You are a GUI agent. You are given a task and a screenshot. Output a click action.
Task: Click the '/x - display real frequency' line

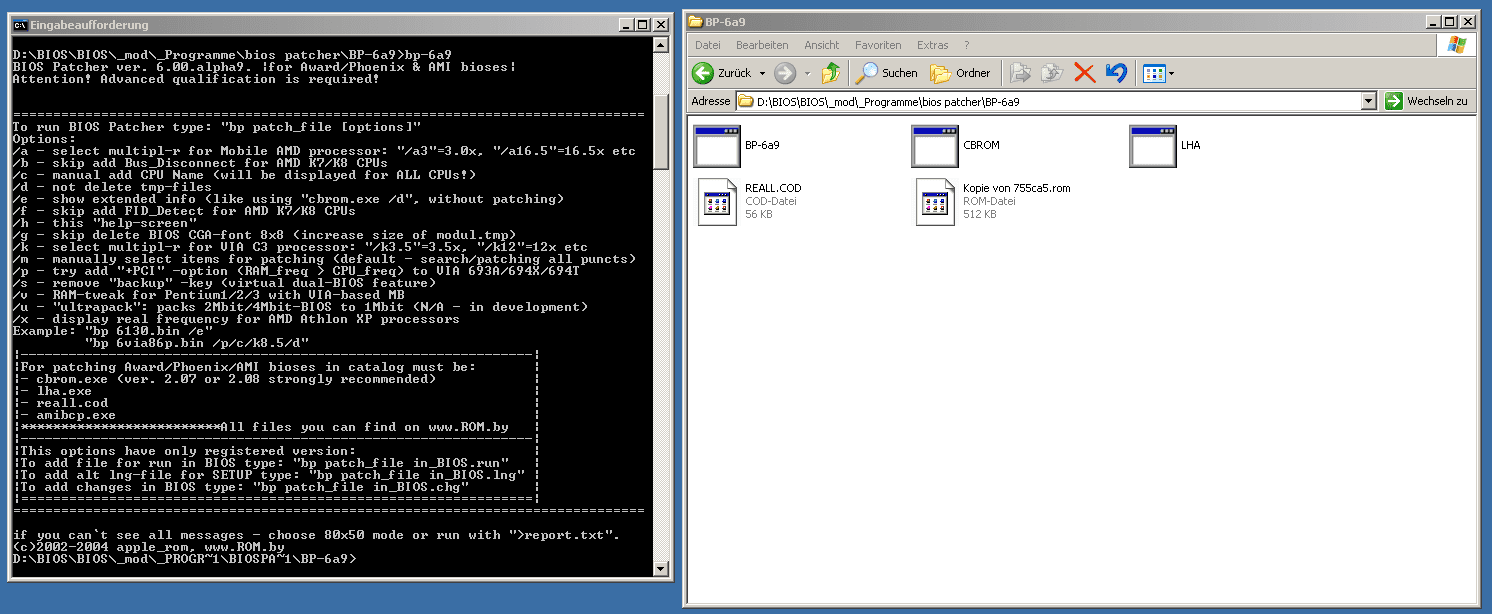(x=236, y=319)
